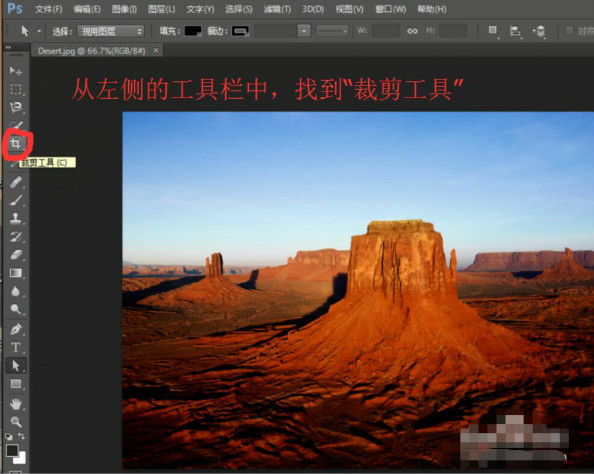Viewport: 594px width, 474px height.
Task: Select the Crop tool (裁剪工具)
Action: coord(16,143)
